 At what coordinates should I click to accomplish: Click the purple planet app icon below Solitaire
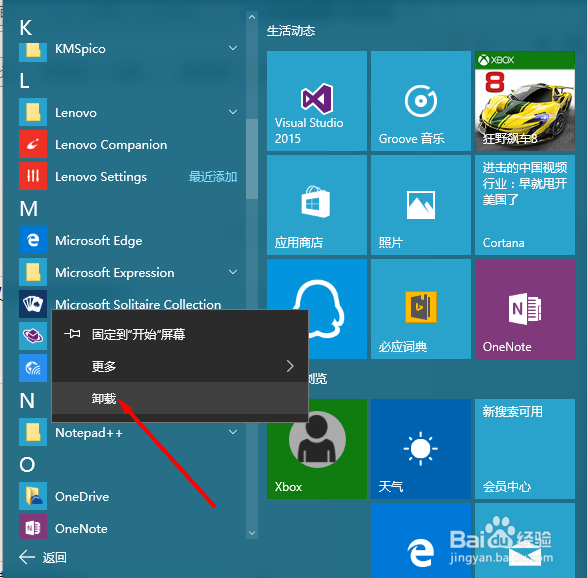(33, 336)
